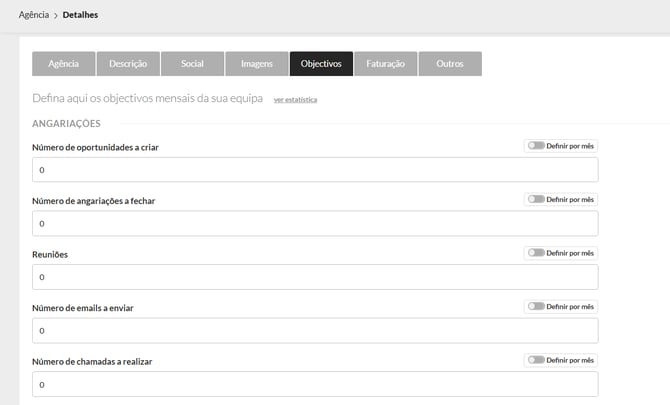
Task: Open the Agência tab
Action: tap(64, 64)
